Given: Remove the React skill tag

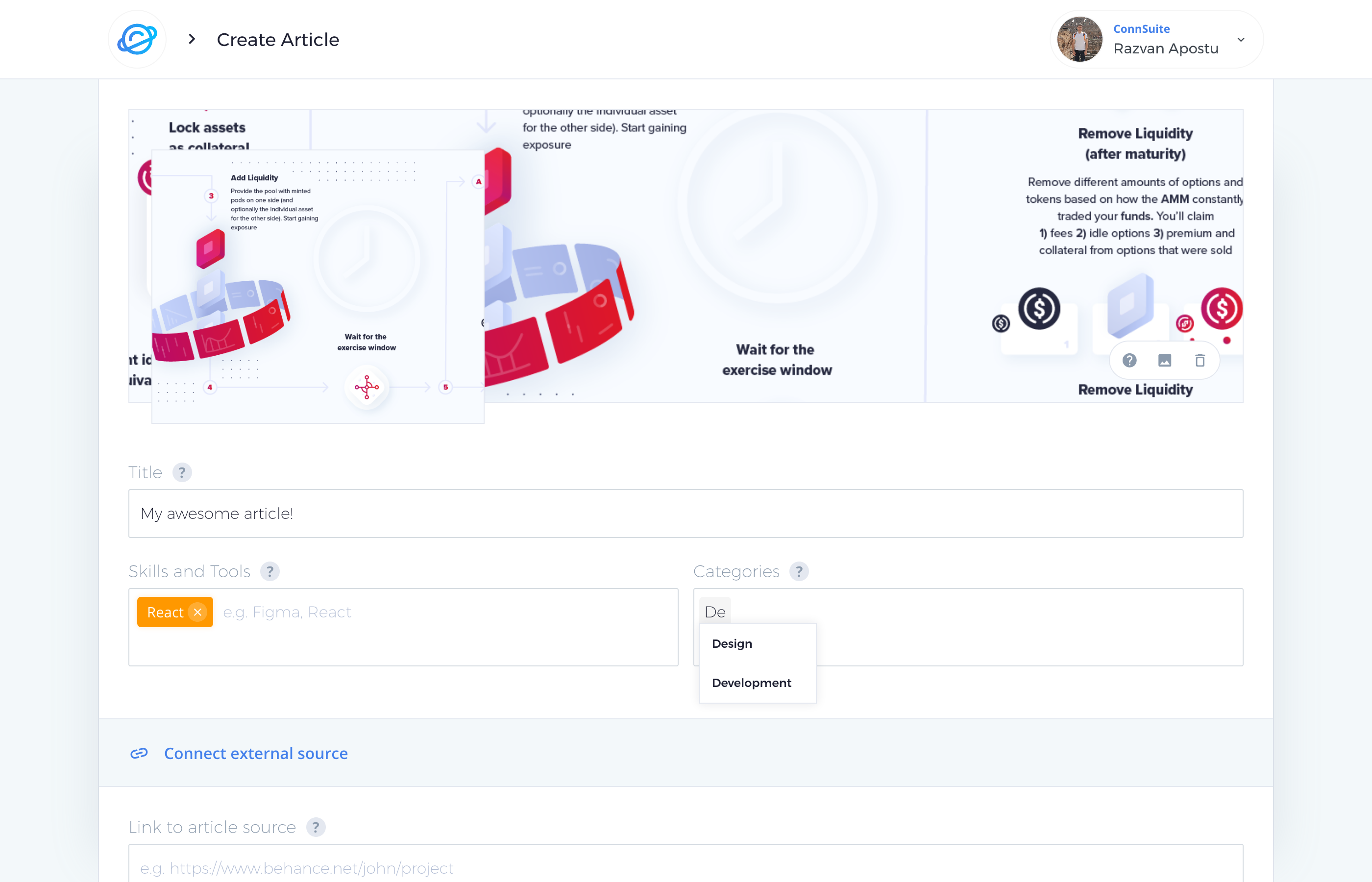Looking at the screenshot, I should pyautogui.click(x=197, y=612).
